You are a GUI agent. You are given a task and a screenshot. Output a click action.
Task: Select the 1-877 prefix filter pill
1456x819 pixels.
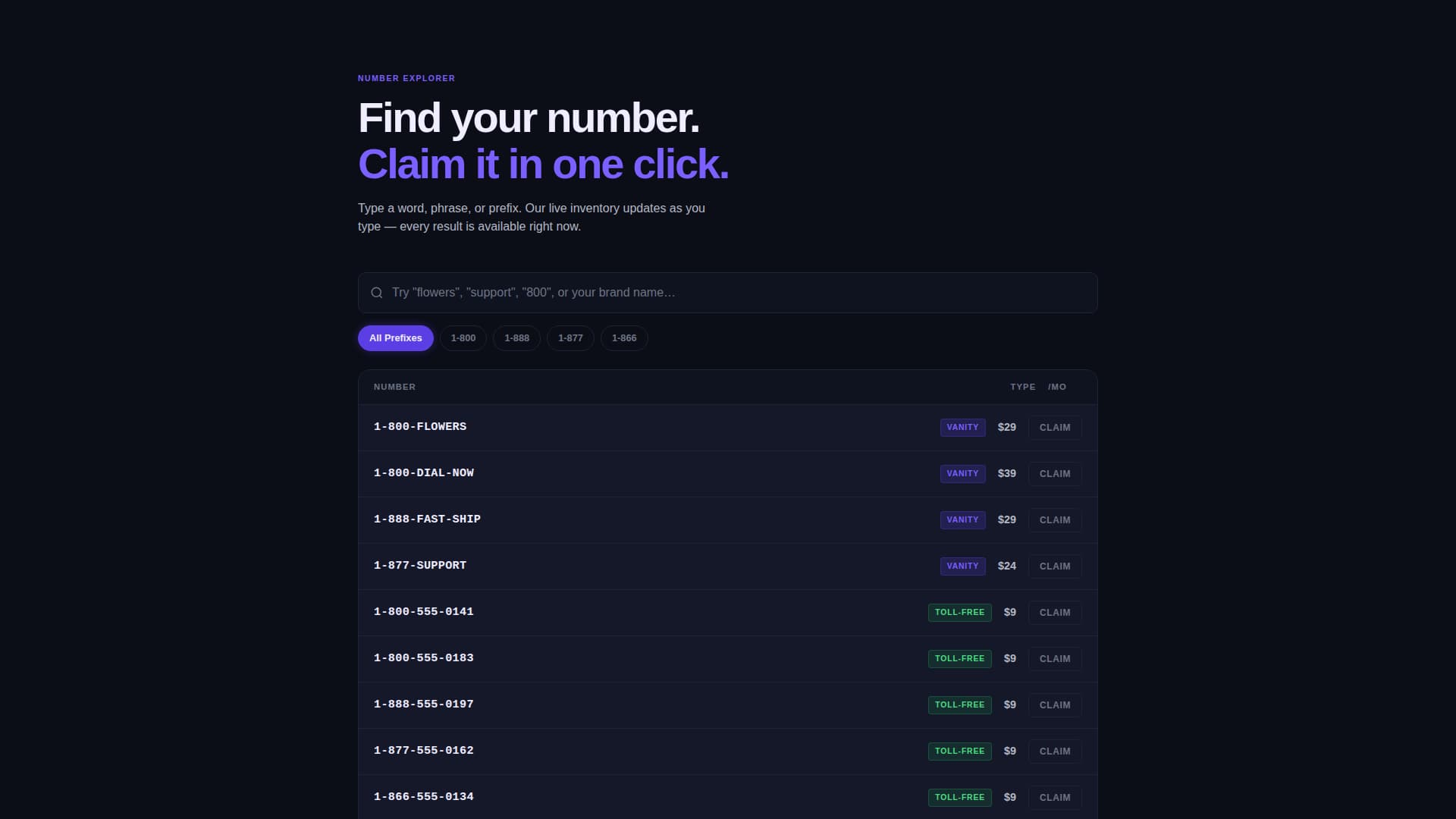pos(570,337)
